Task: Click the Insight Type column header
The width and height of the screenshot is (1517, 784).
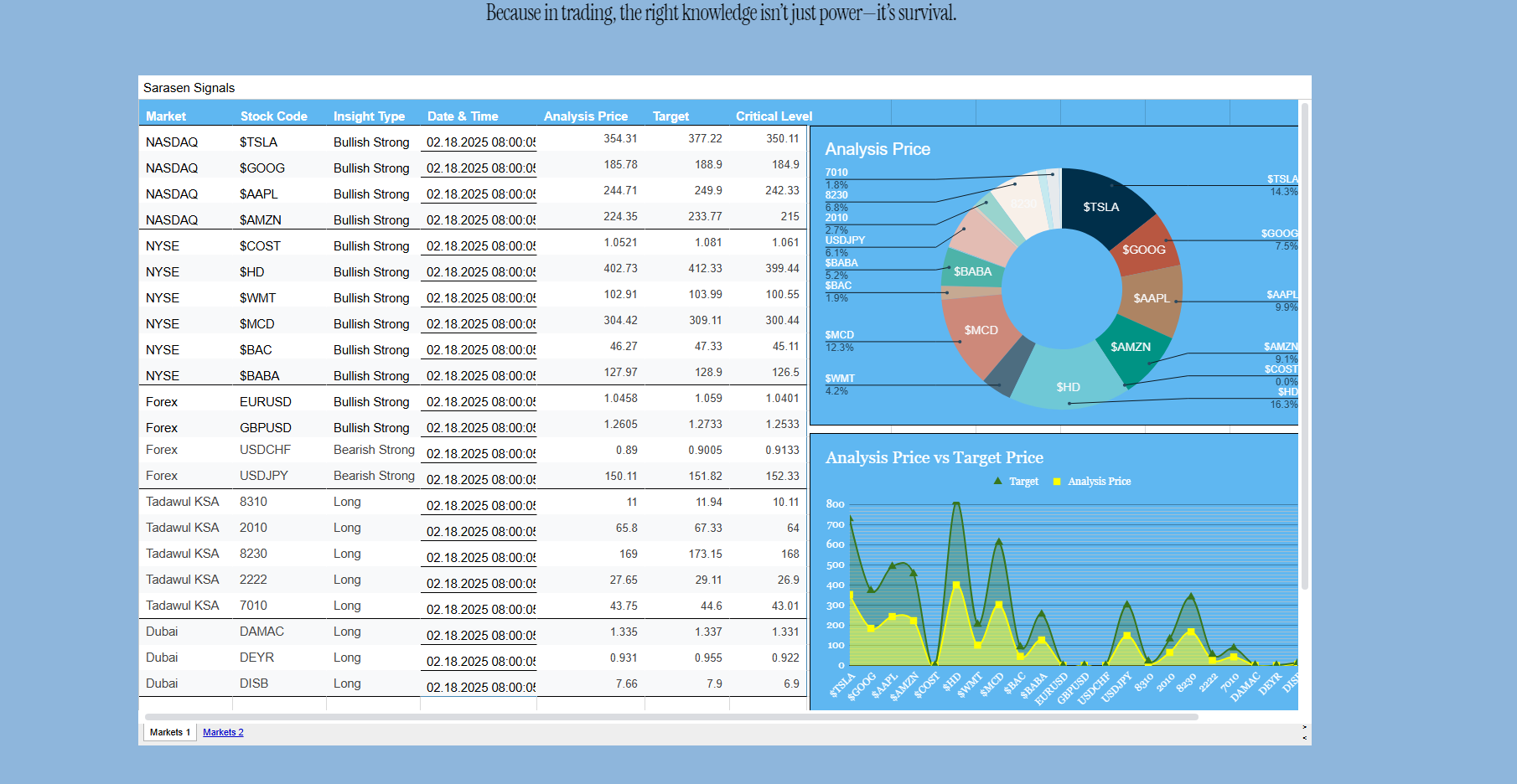Action: tap(369, 116)
